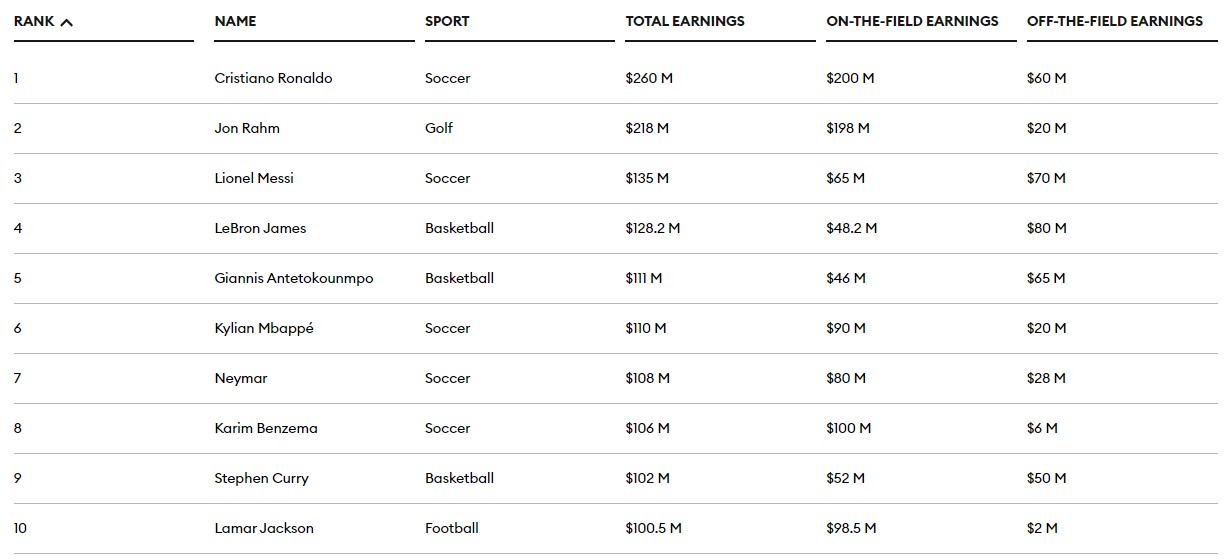Click the Golf sport cell
The image size is (1229, 560).
(439, 128)
